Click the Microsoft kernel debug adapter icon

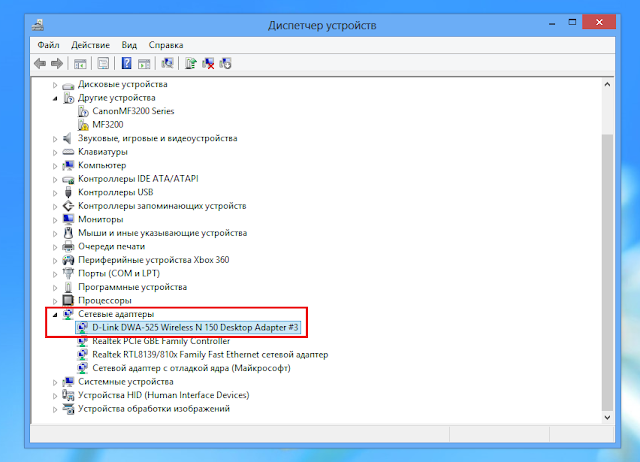click(82, 368)
